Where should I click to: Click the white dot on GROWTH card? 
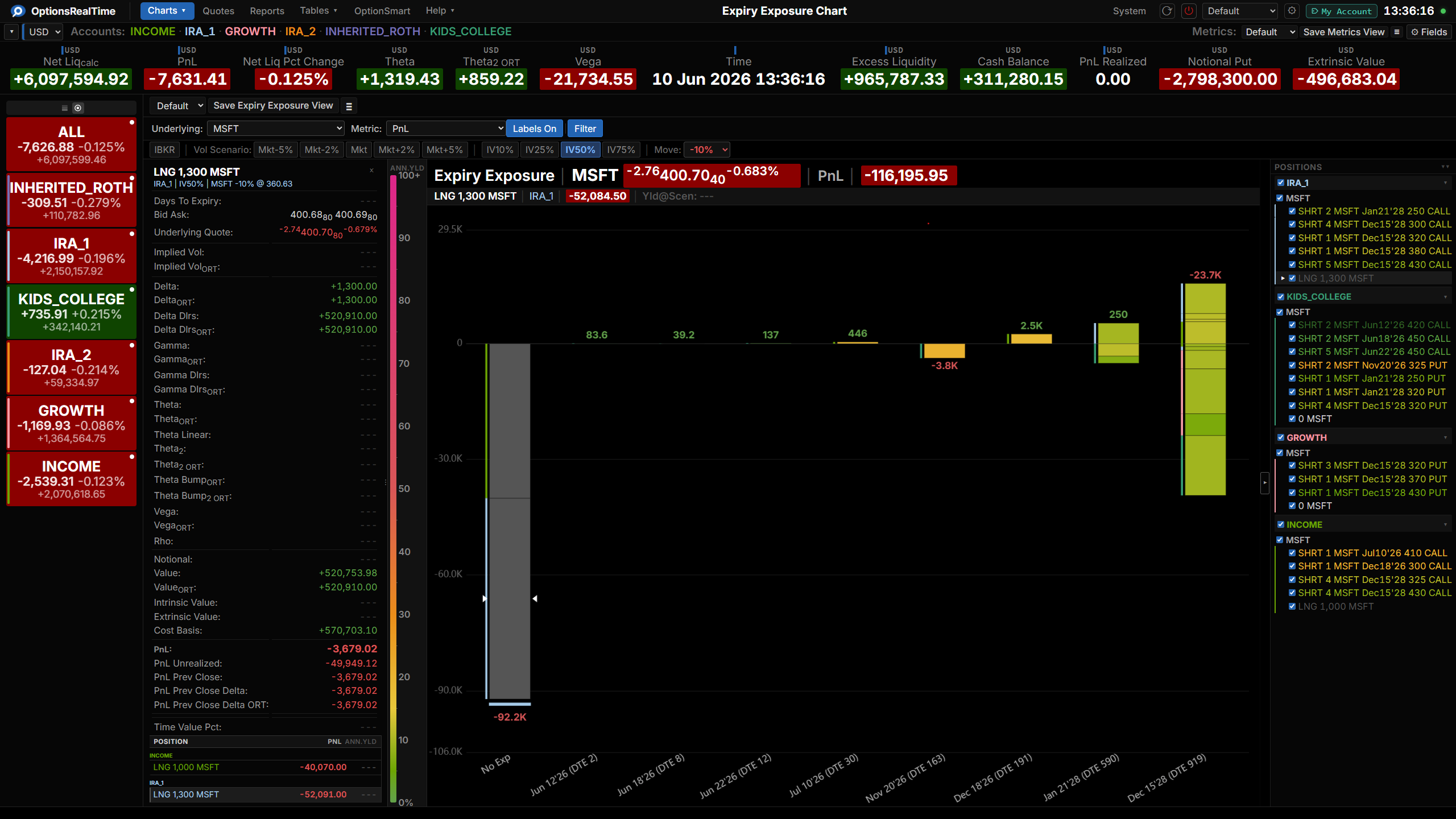click(132, 401)
